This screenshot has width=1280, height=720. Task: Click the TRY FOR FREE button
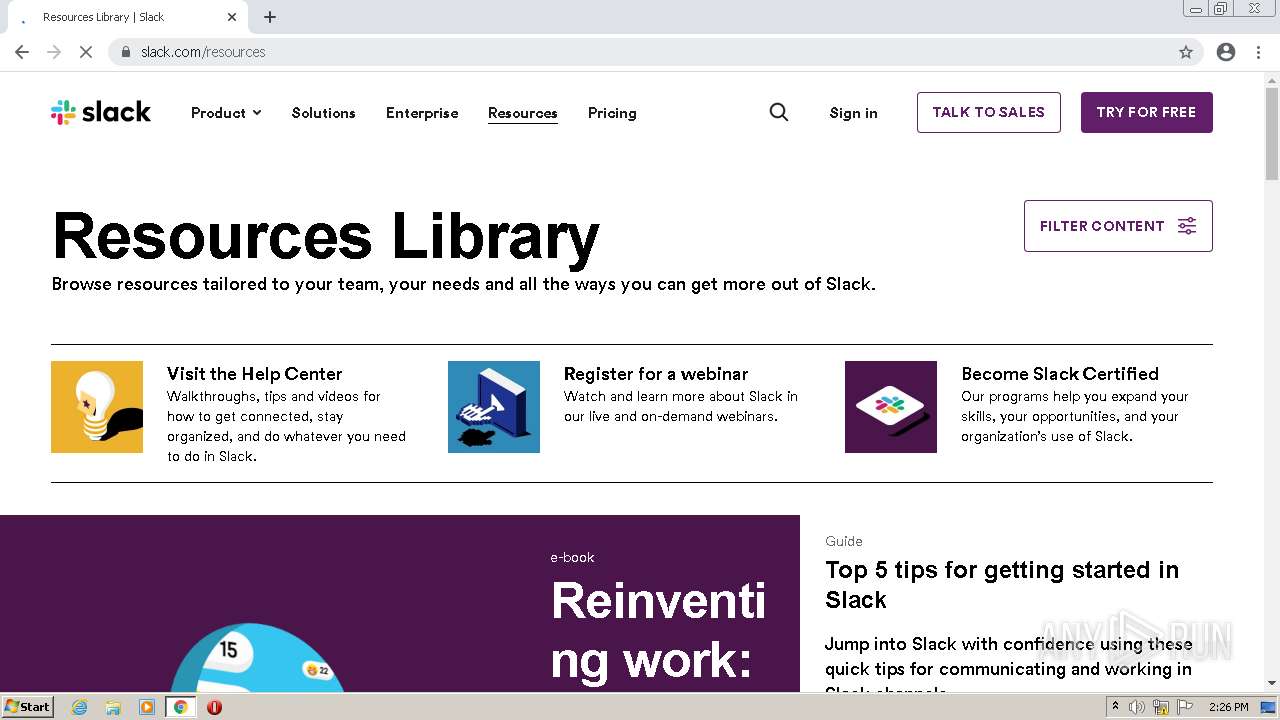[x=1146, y=112]
